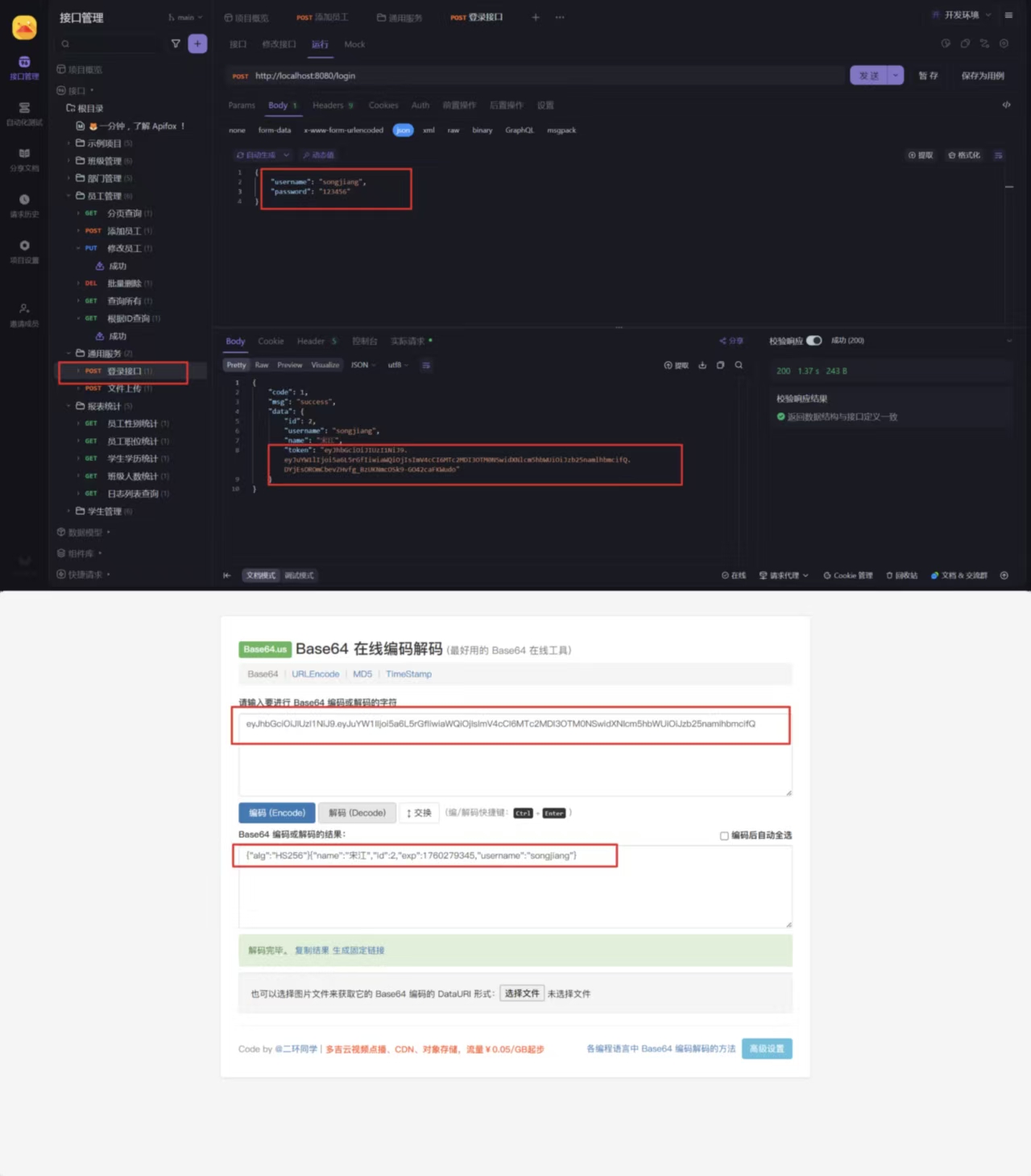Screen dimensions: 1031x1176
Task: Click the Base64 input text area
Action: coord(515,757)
